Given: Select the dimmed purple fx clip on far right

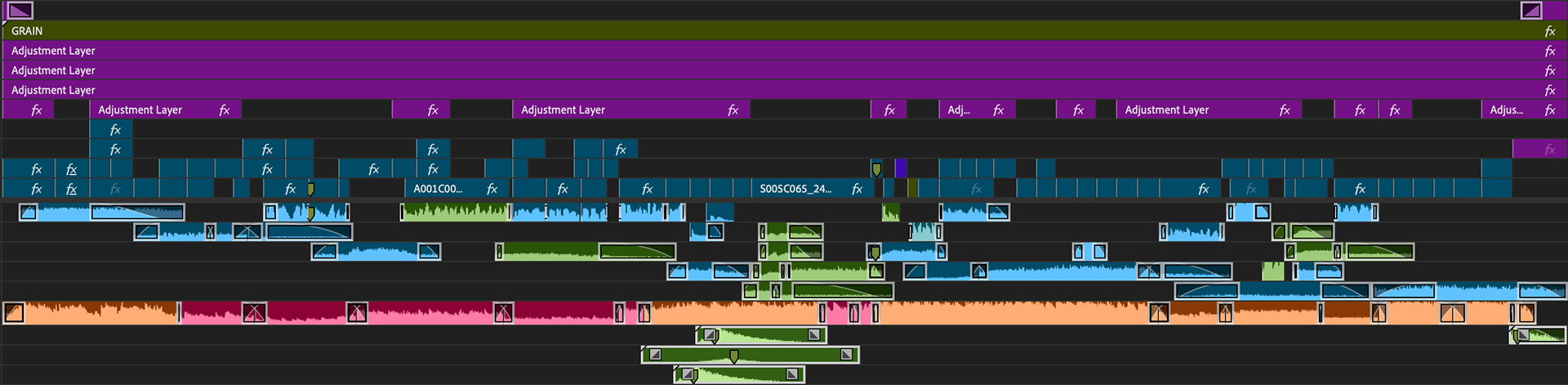Looking at the screenshot, I should [x=1539, y=149].
